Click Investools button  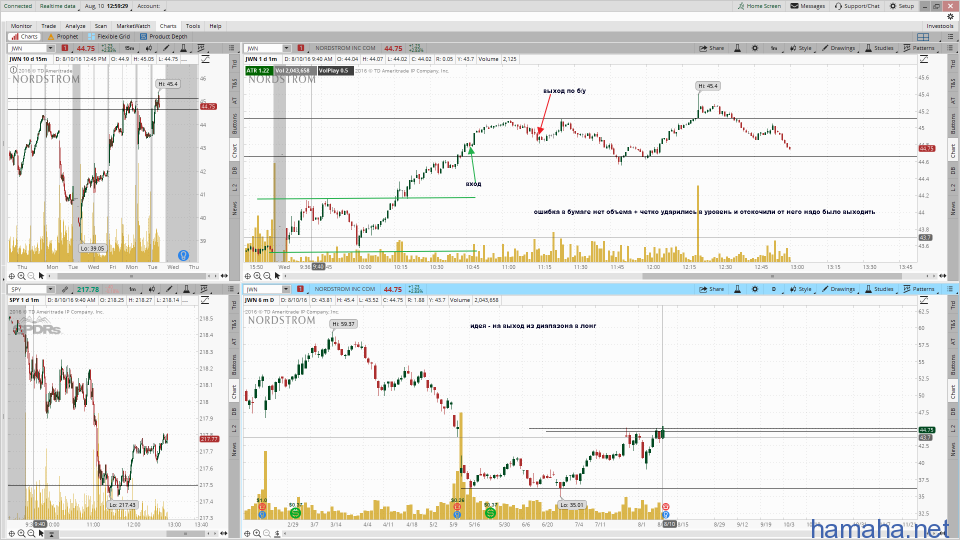pyautogui.click(x=940, y=26)
